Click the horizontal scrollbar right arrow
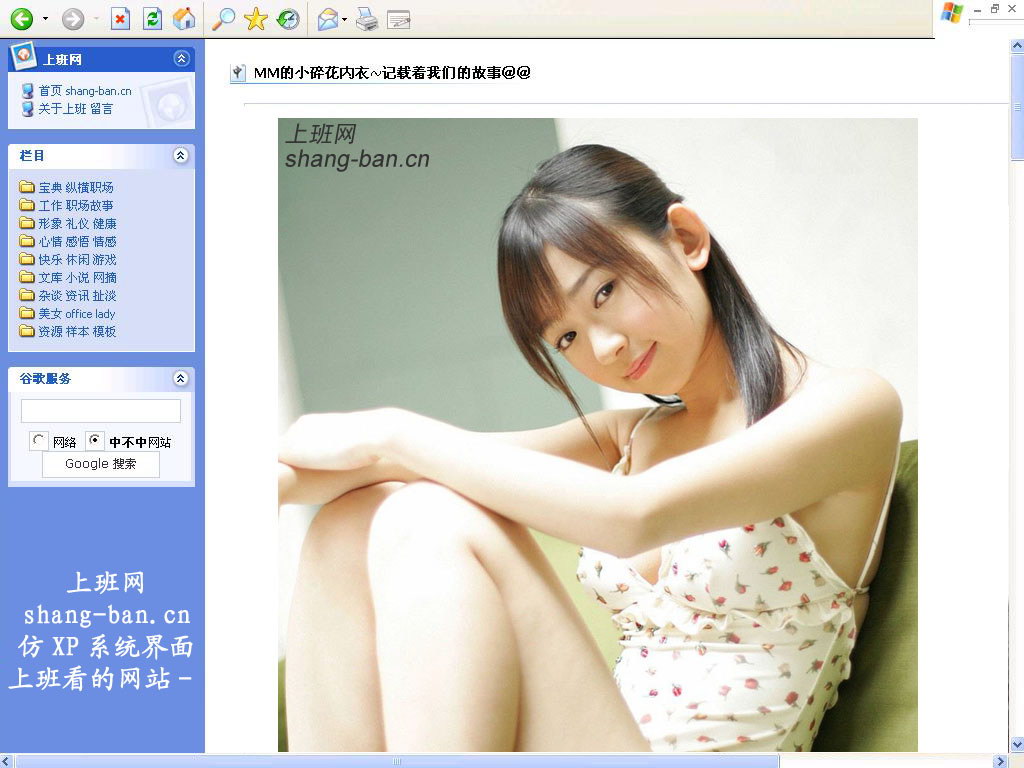Screen dimensions: 1024x768 point(999,761)
